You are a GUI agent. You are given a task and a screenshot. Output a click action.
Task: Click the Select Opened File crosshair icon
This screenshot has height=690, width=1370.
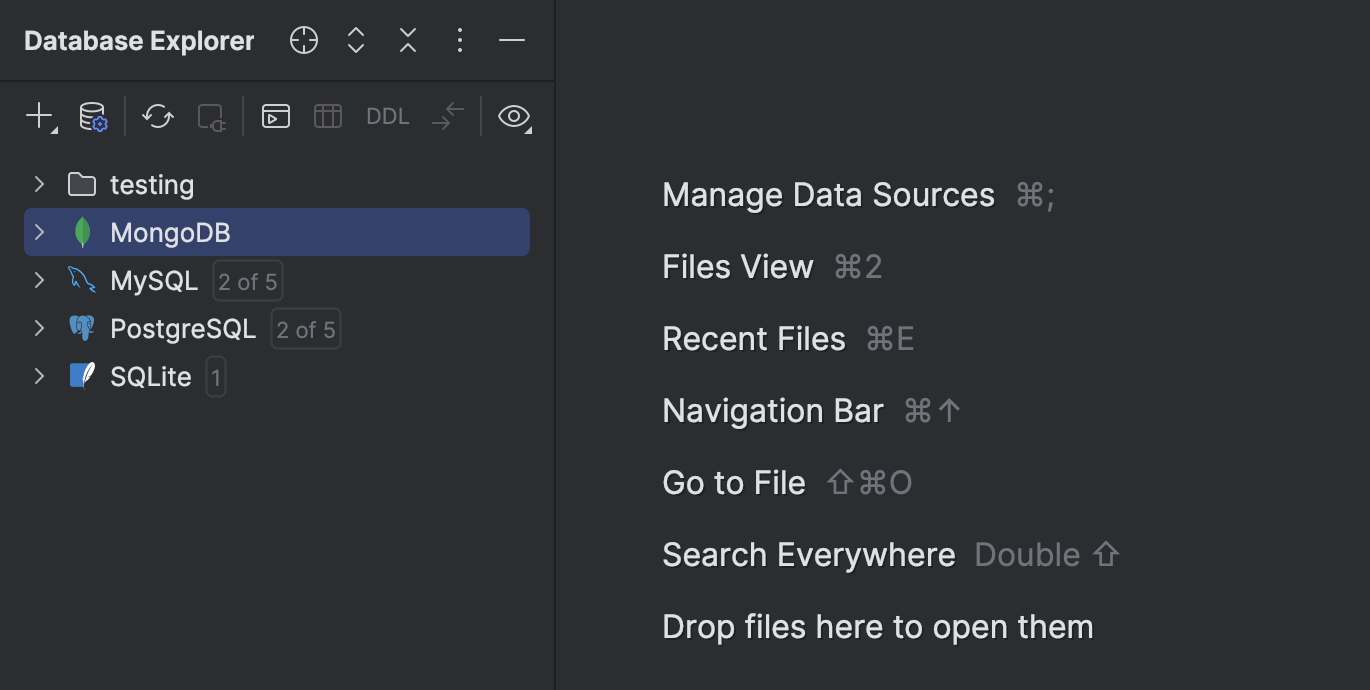(x=304, y=40)
